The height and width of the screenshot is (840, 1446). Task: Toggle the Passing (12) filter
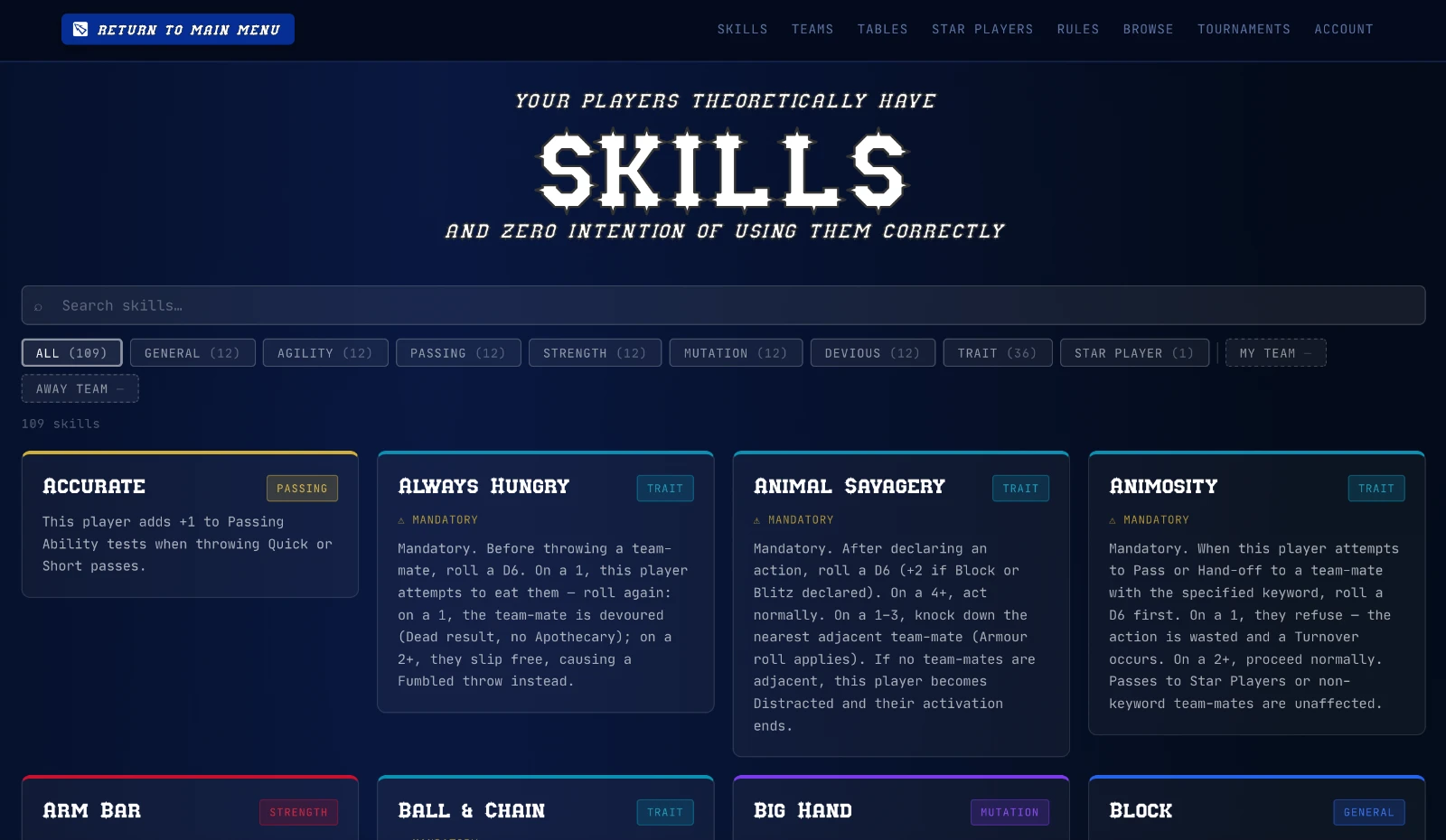(x=458, y=352)
